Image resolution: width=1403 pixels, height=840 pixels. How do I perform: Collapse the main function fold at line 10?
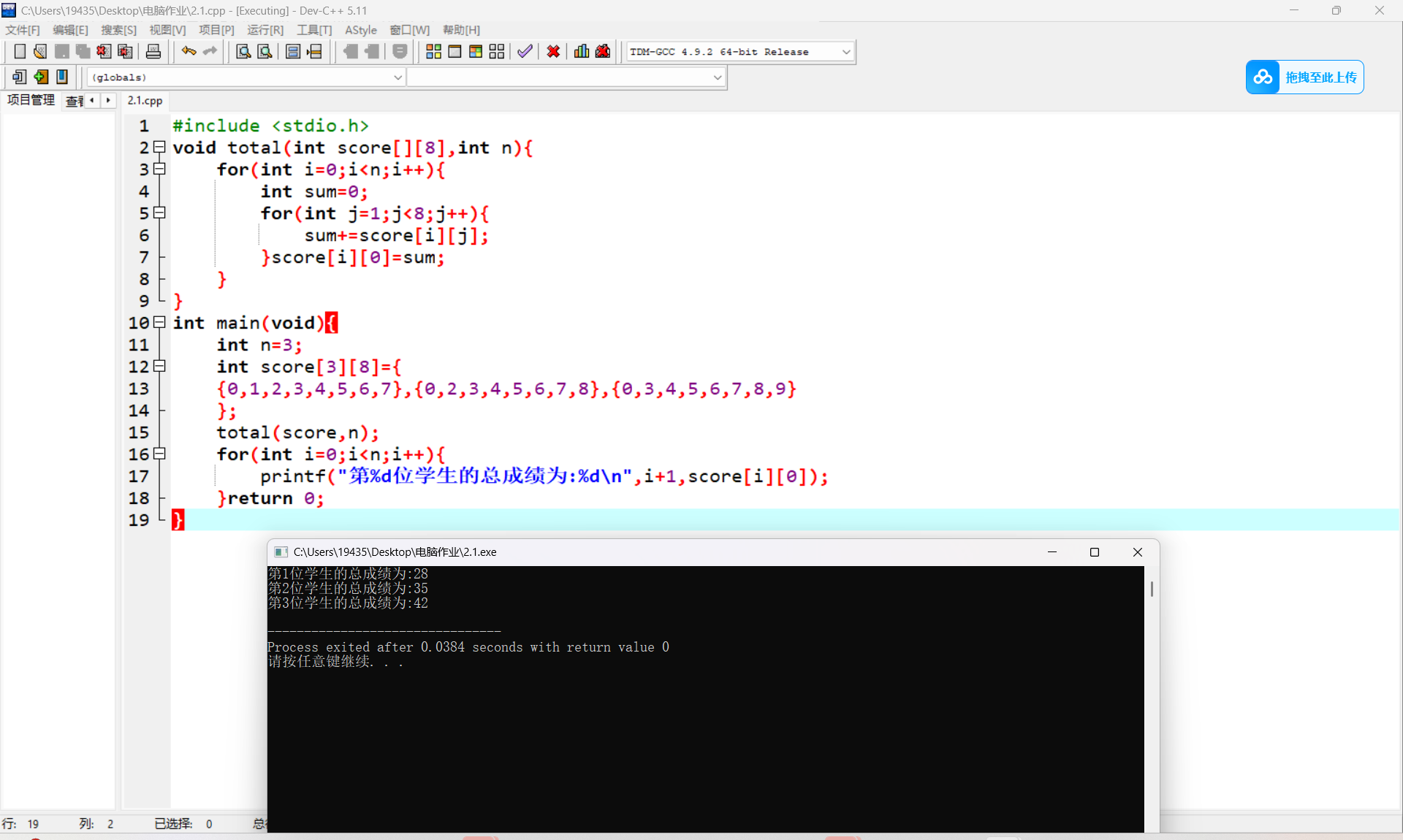[159, 322]
